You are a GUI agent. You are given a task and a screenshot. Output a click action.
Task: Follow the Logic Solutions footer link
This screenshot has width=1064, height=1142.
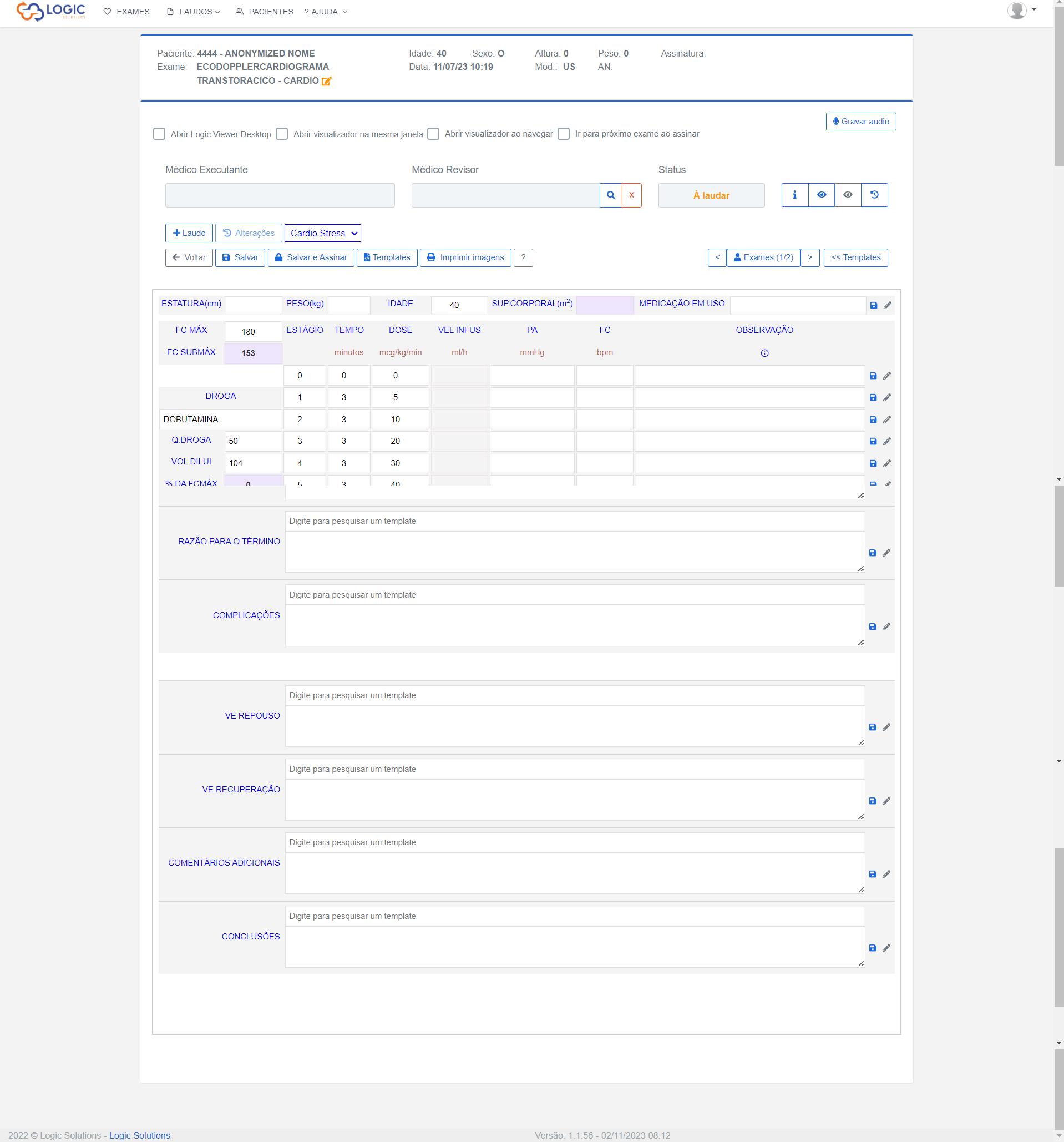(x=140, y=1135)
